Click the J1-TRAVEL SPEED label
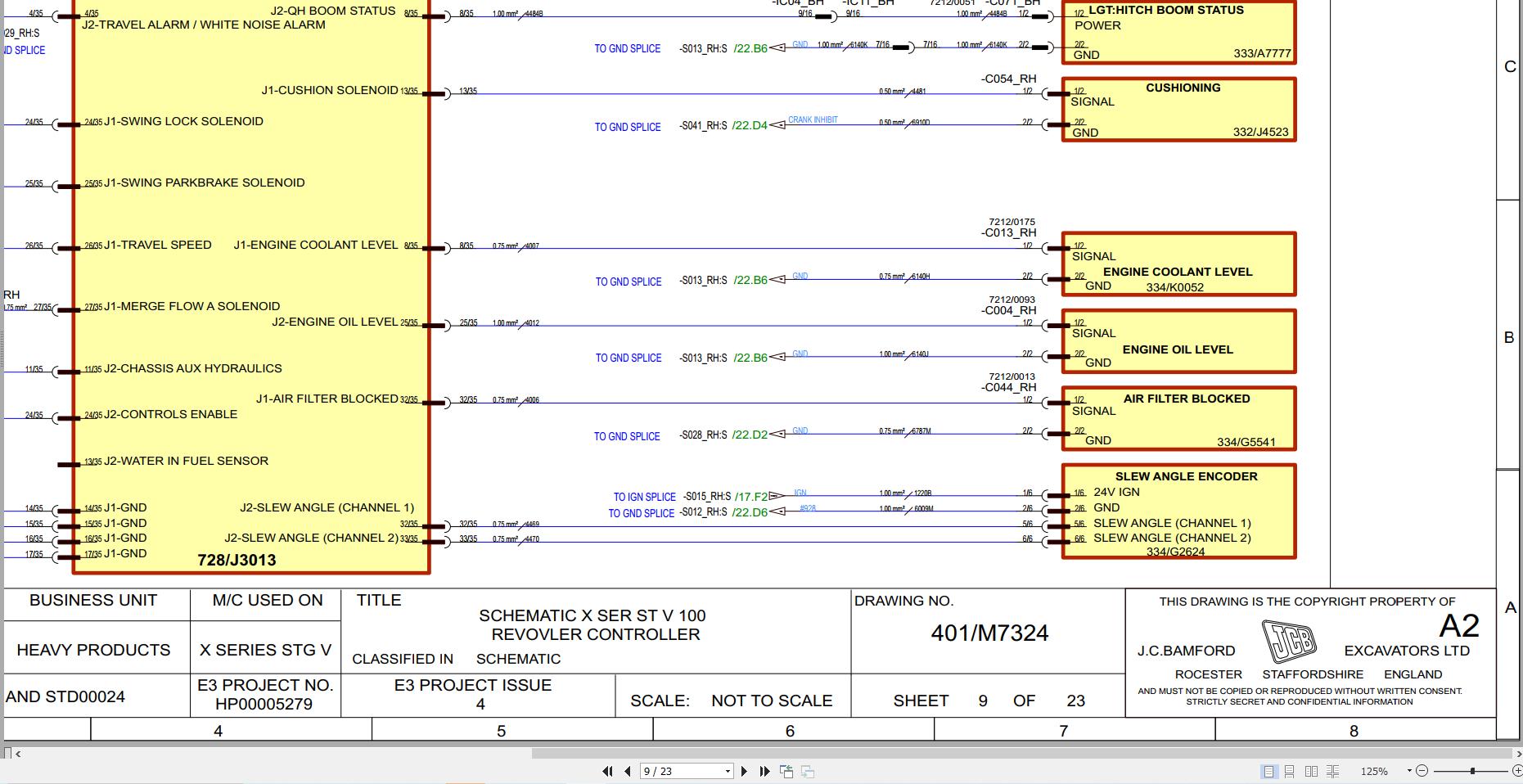Image resolution: width=1523 pixels, height=784 pixels. [157, 245]
